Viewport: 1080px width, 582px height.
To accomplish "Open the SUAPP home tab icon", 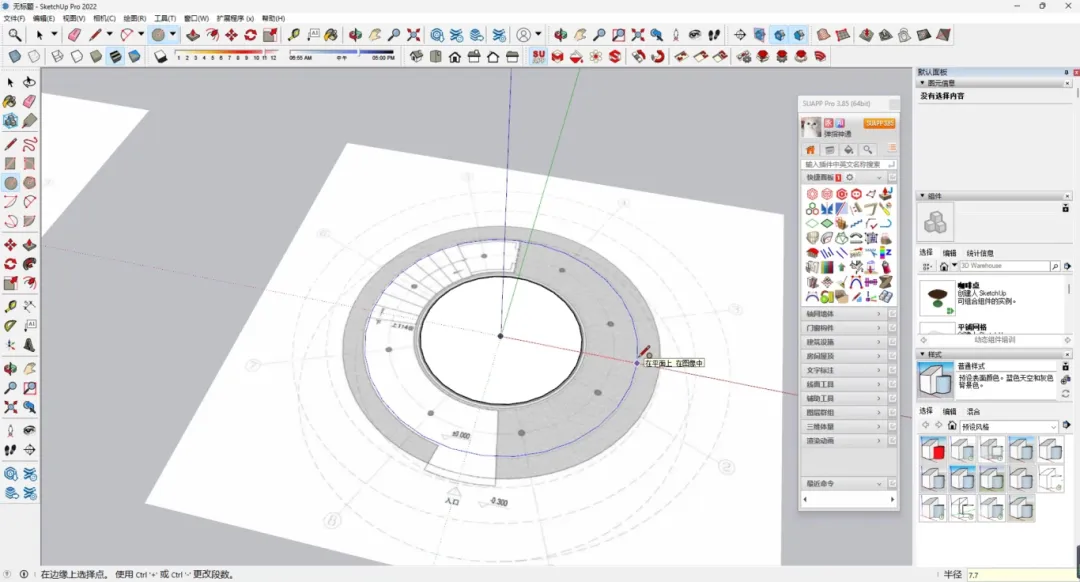I will tap(811, 150).
